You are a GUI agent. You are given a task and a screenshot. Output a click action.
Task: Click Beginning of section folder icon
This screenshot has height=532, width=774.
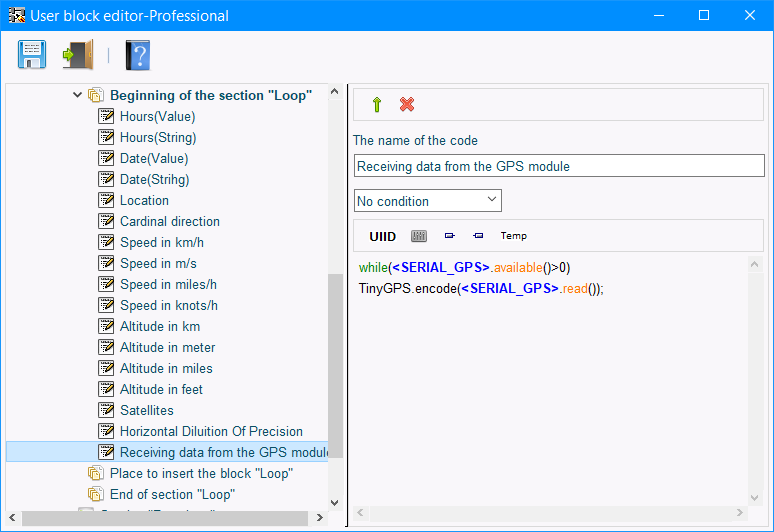(x=96, y=95)
